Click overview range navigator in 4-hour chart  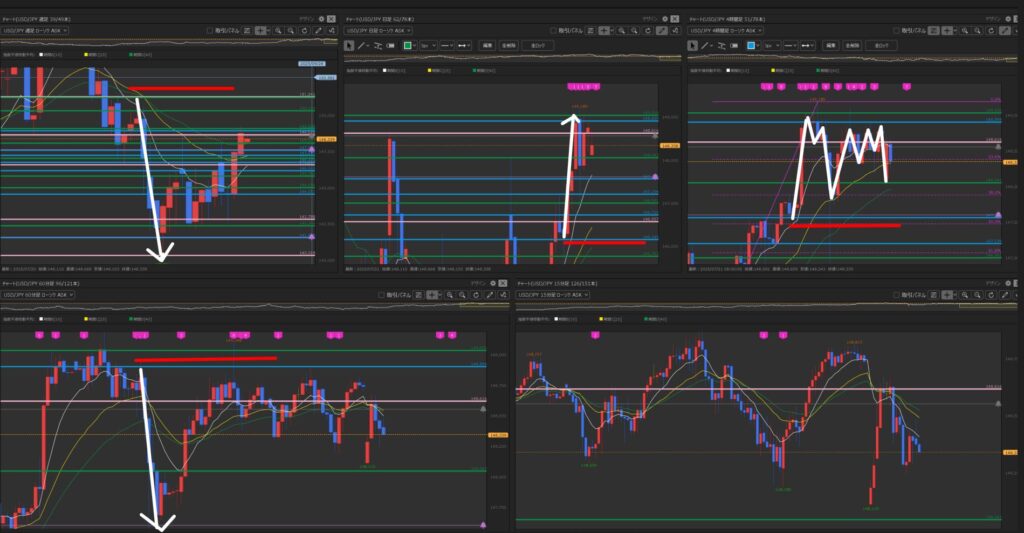click(854, 58)
